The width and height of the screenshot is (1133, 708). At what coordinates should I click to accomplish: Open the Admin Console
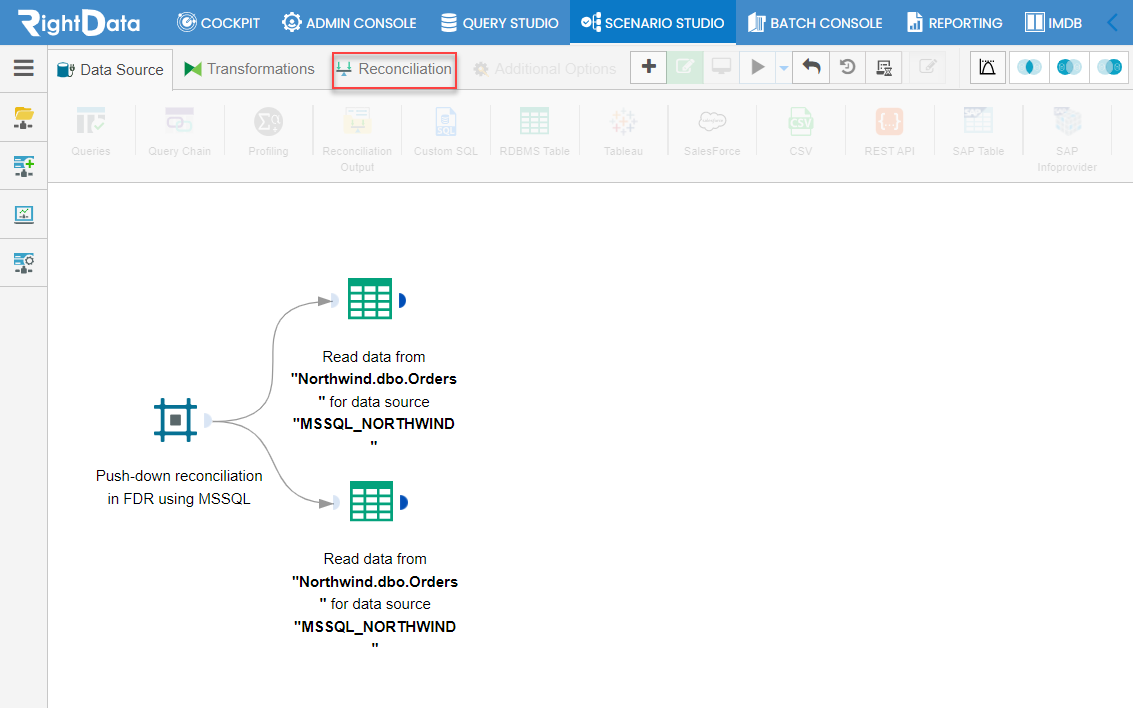pos(349,22)
